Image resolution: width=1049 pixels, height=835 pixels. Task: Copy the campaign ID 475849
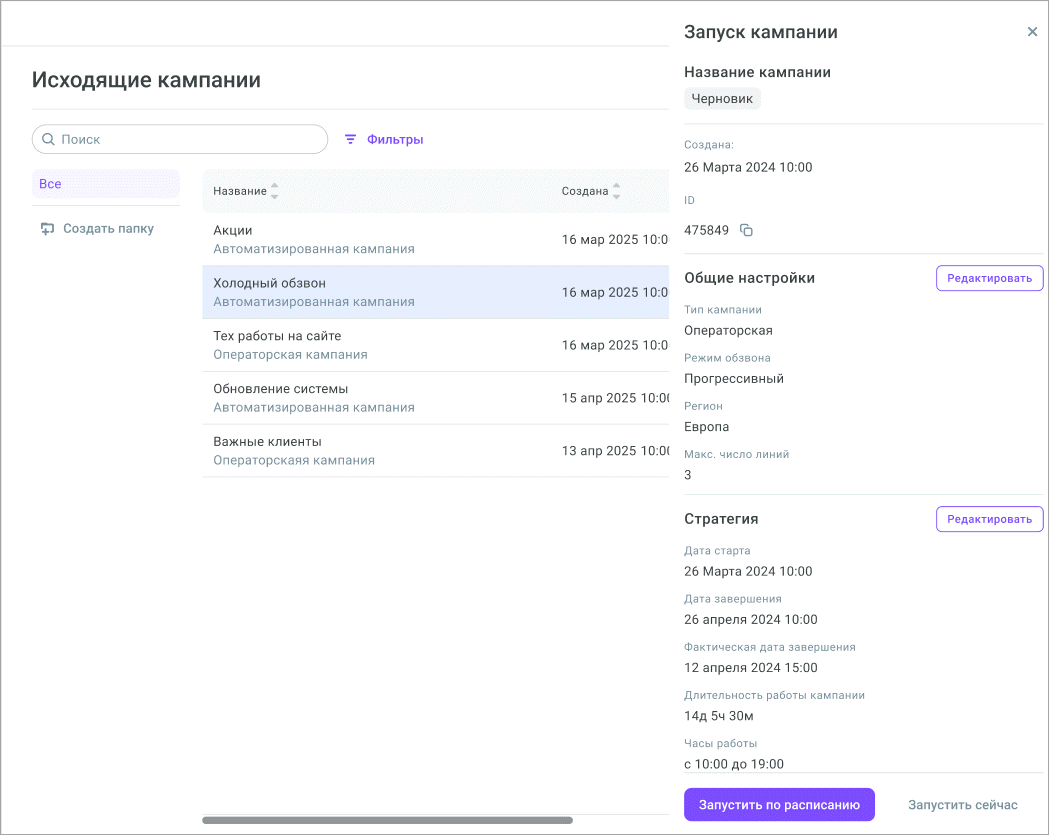[746, 230]
